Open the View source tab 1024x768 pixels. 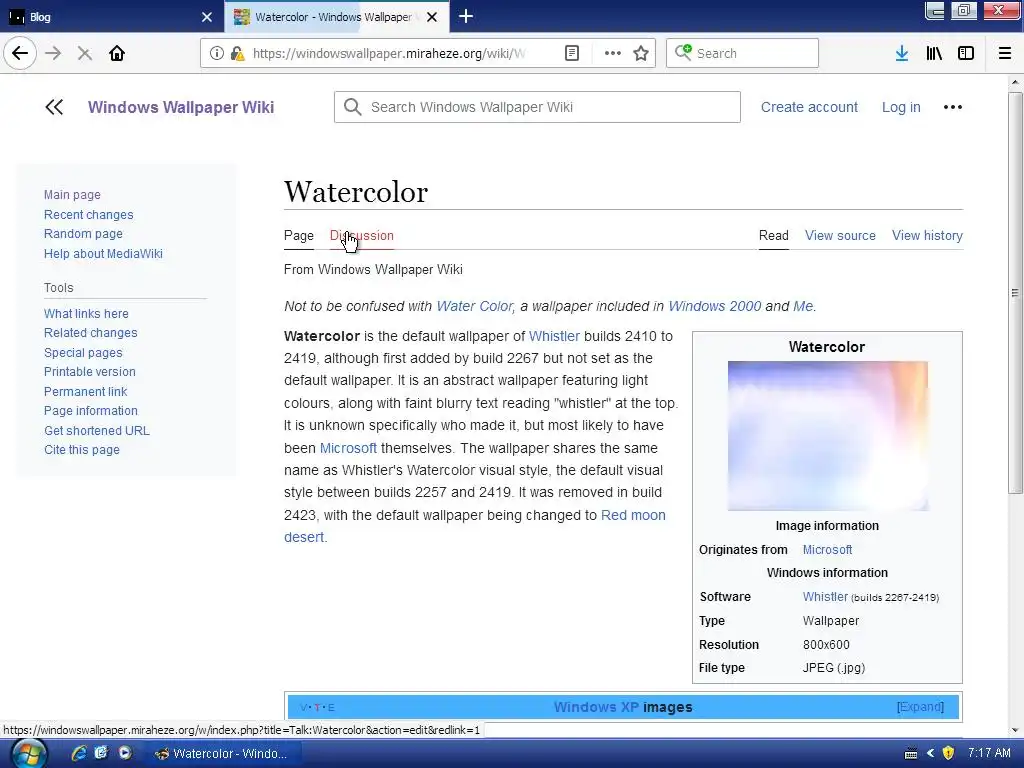pyautogui.click(x=840, y=236)
